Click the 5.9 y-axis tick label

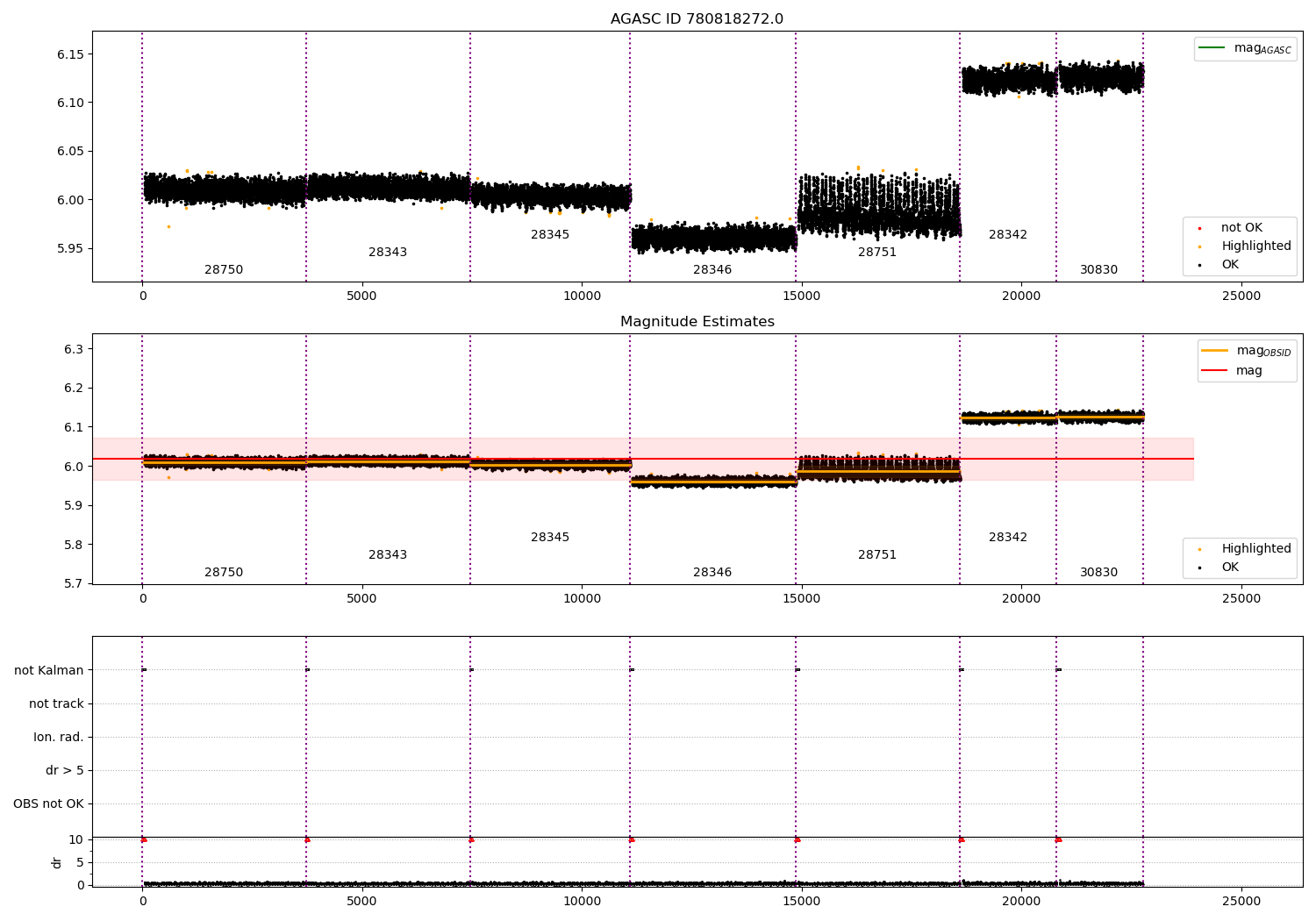(x=74, y=506)
